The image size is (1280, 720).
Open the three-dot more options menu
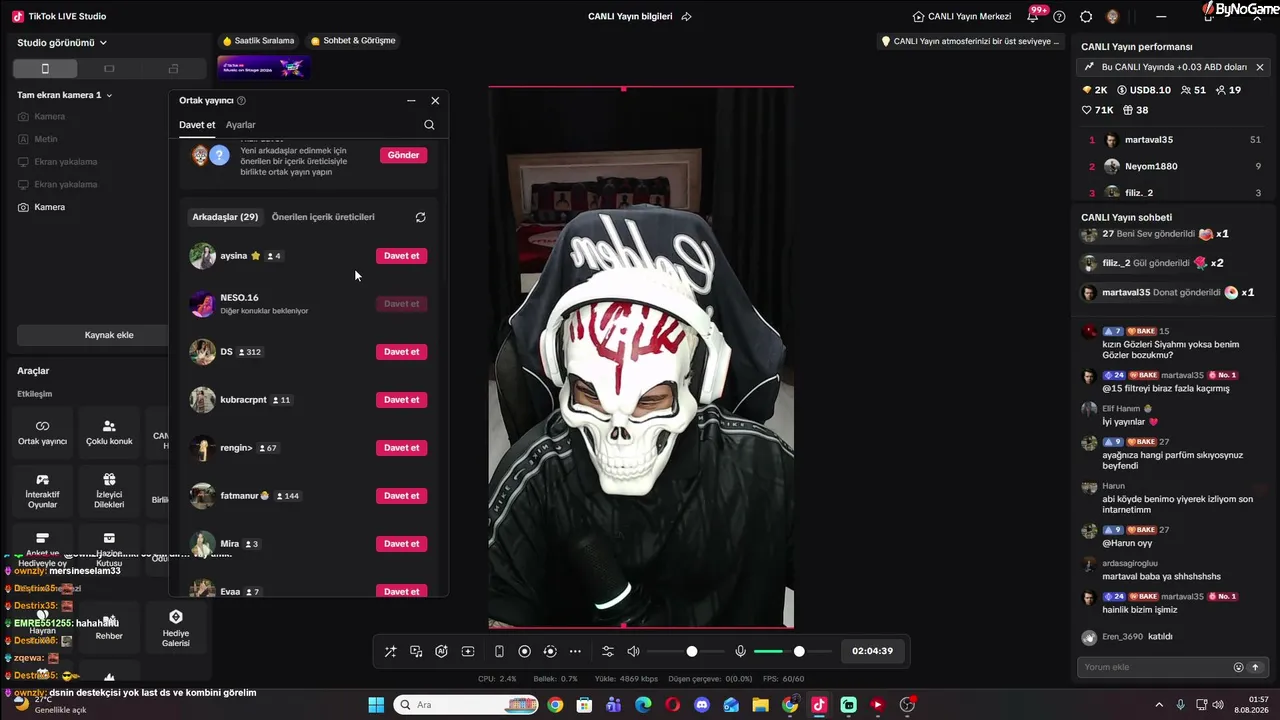point(575,651)
